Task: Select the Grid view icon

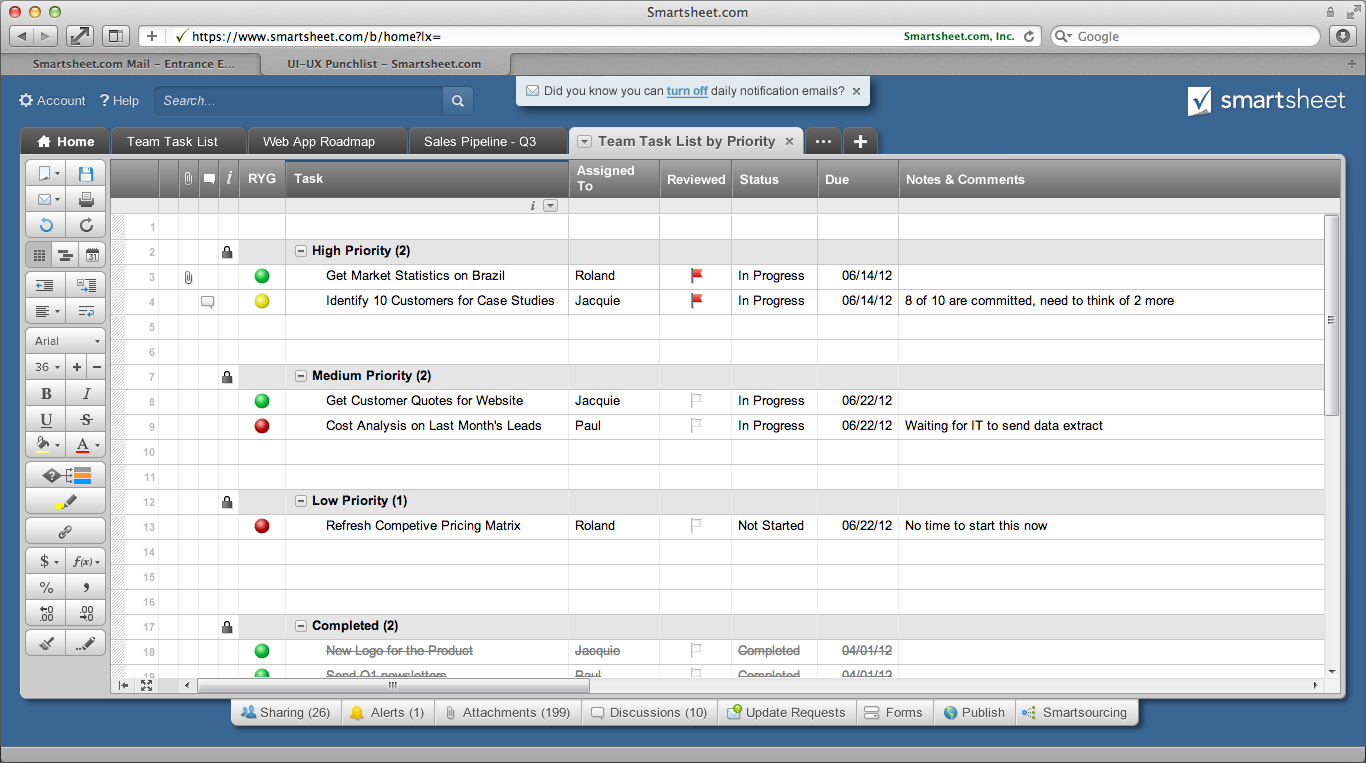Action: coord(39,256)
